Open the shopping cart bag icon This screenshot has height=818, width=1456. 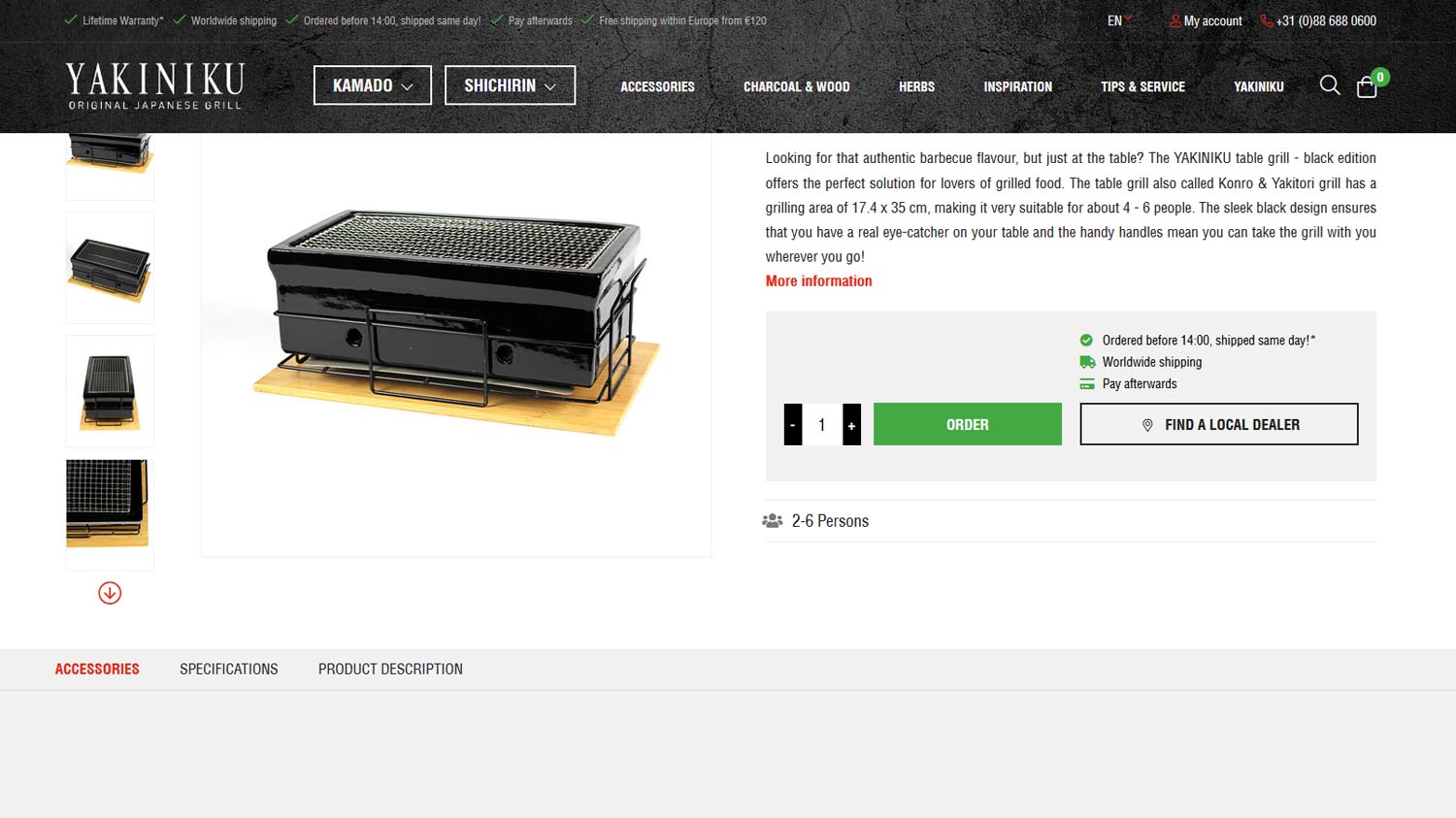point(1367,87)
